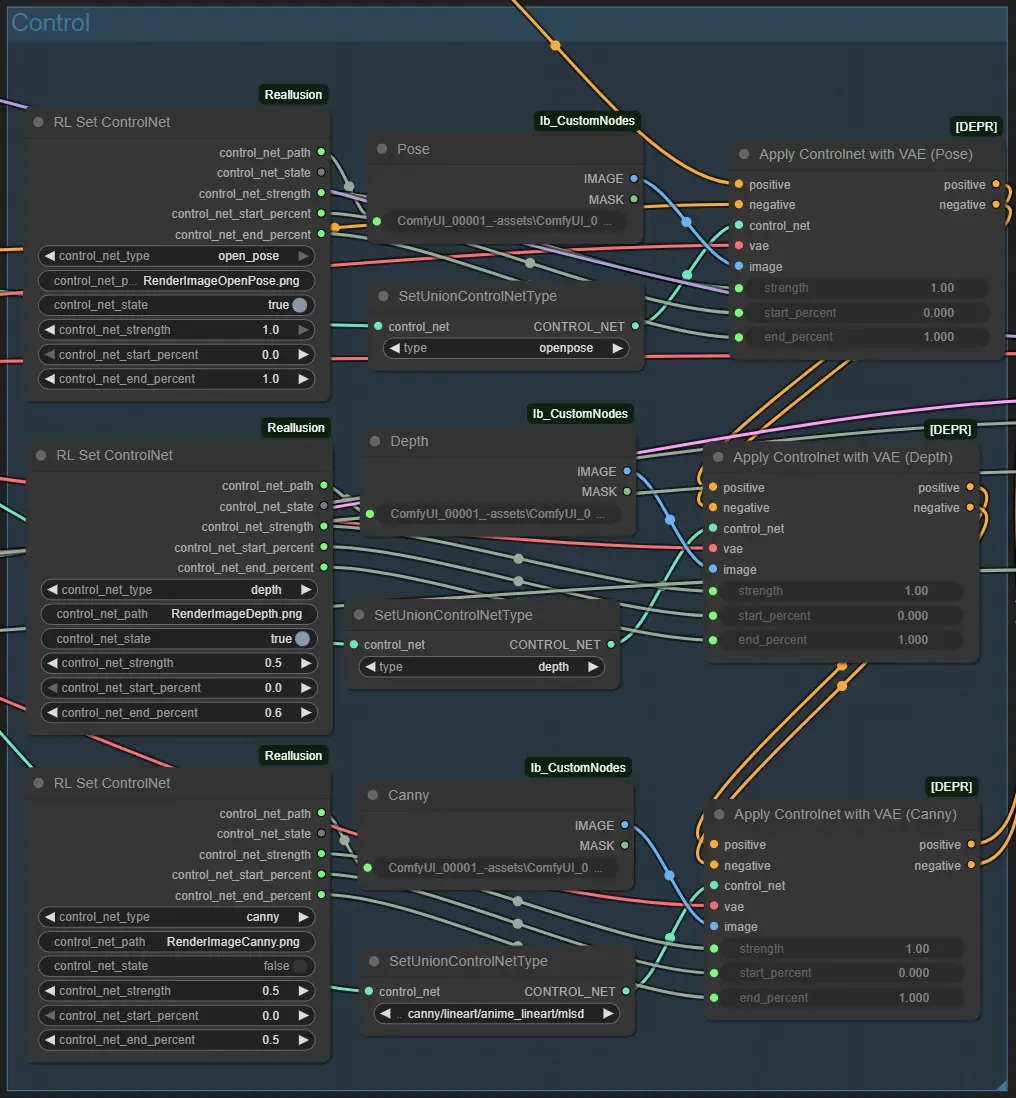
Task: Click the control_net input socket of the depth SetUnionControlNetType
Action: pos(354,644)
